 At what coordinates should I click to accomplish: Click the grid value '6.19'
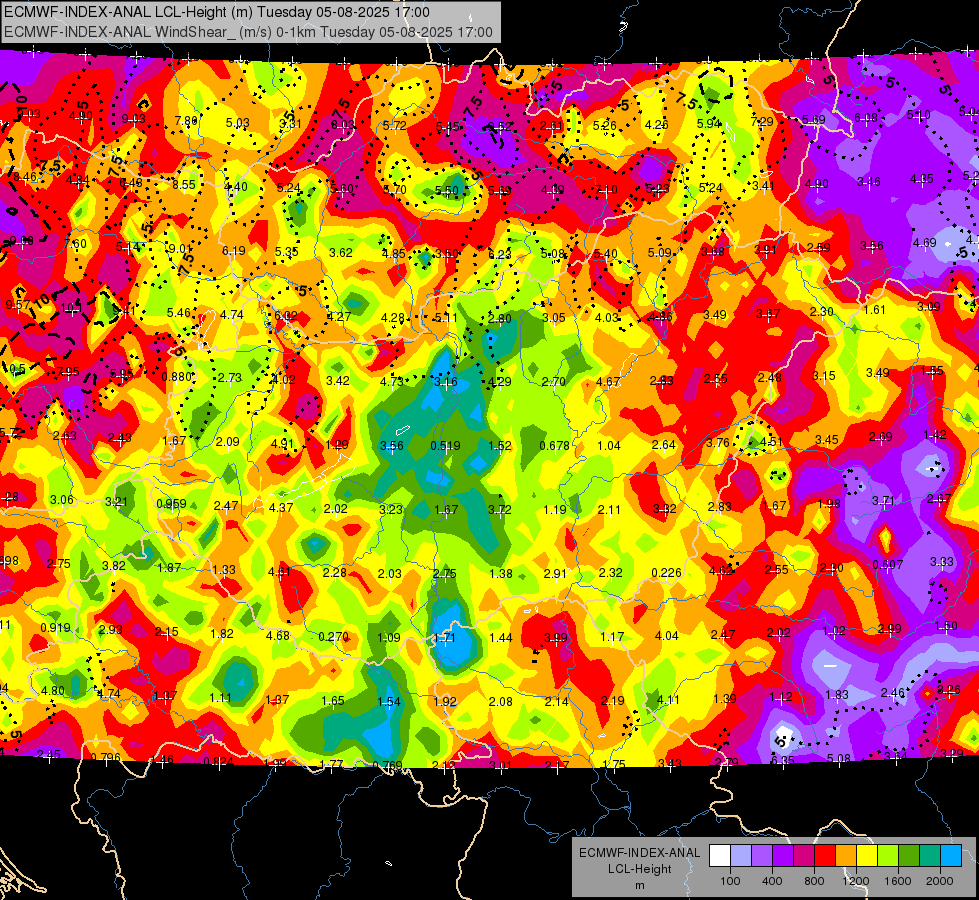coord(234,251)
